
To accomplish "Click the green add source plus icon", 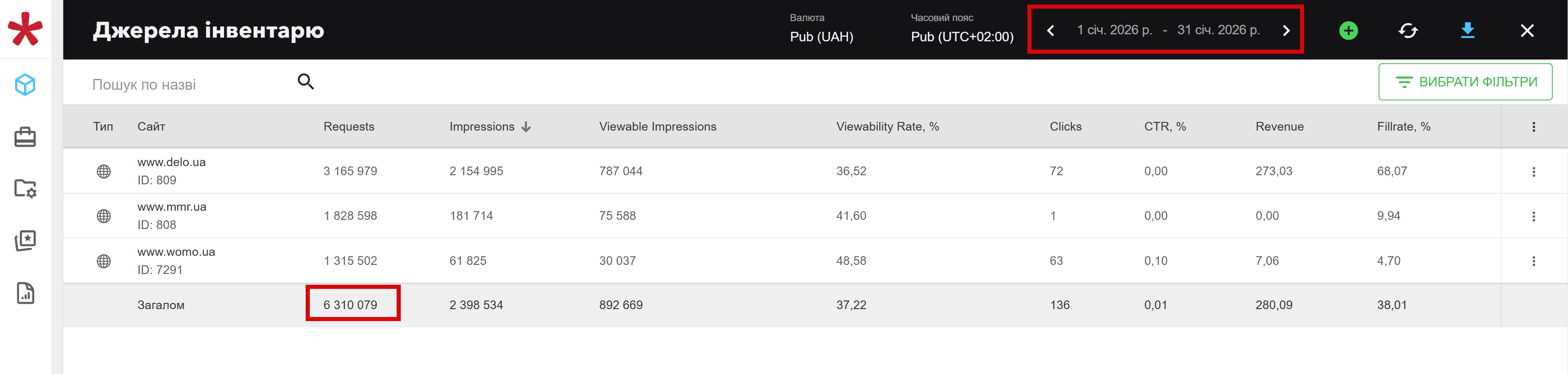I will click(1348, 31).
